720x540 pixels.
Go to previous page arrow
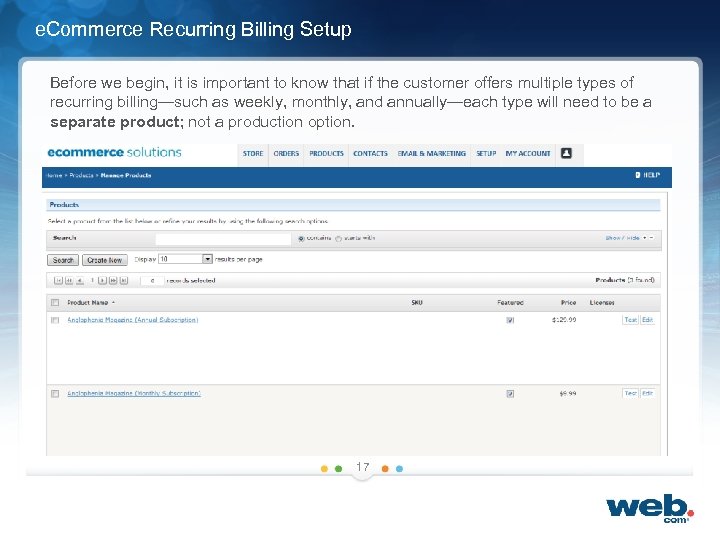[x=80, y=281]
